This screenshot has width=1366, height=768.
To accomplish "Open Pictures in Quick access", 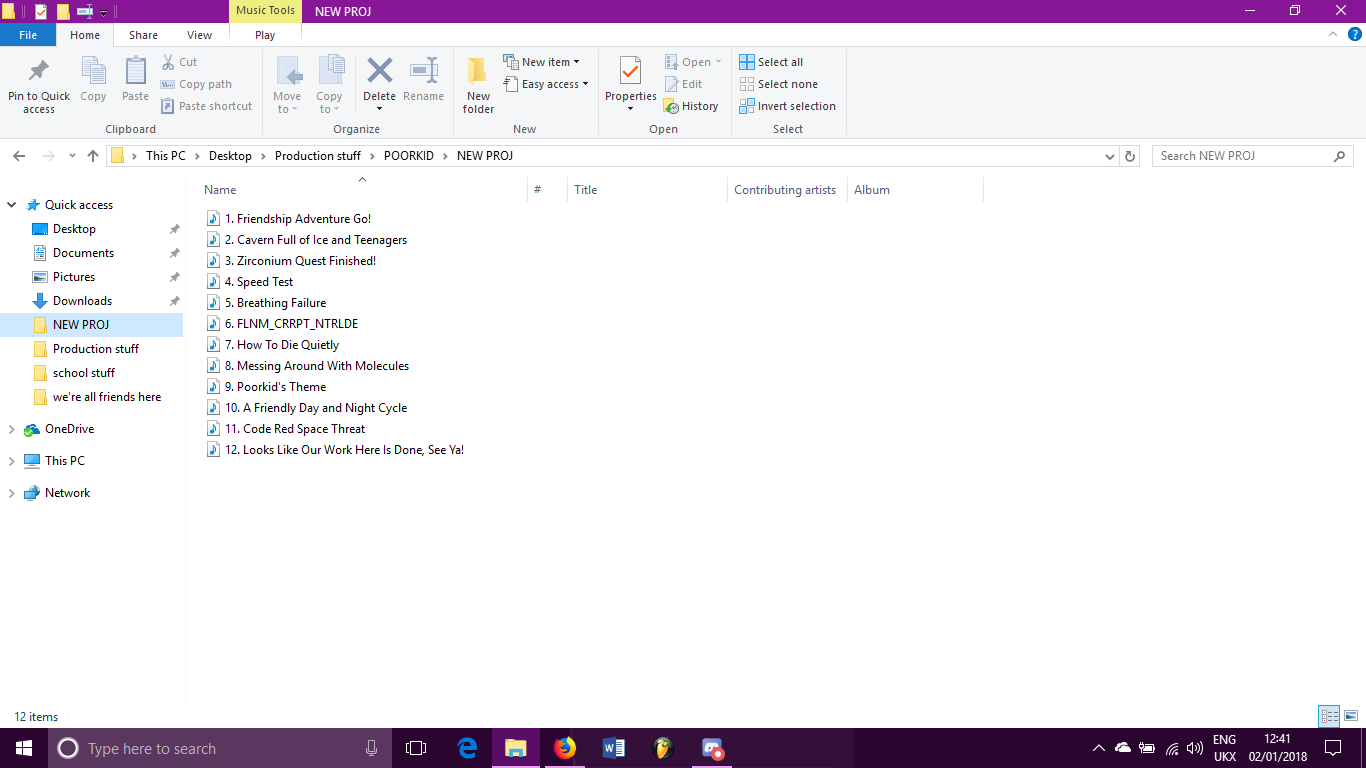I will (x=74, y=277).
